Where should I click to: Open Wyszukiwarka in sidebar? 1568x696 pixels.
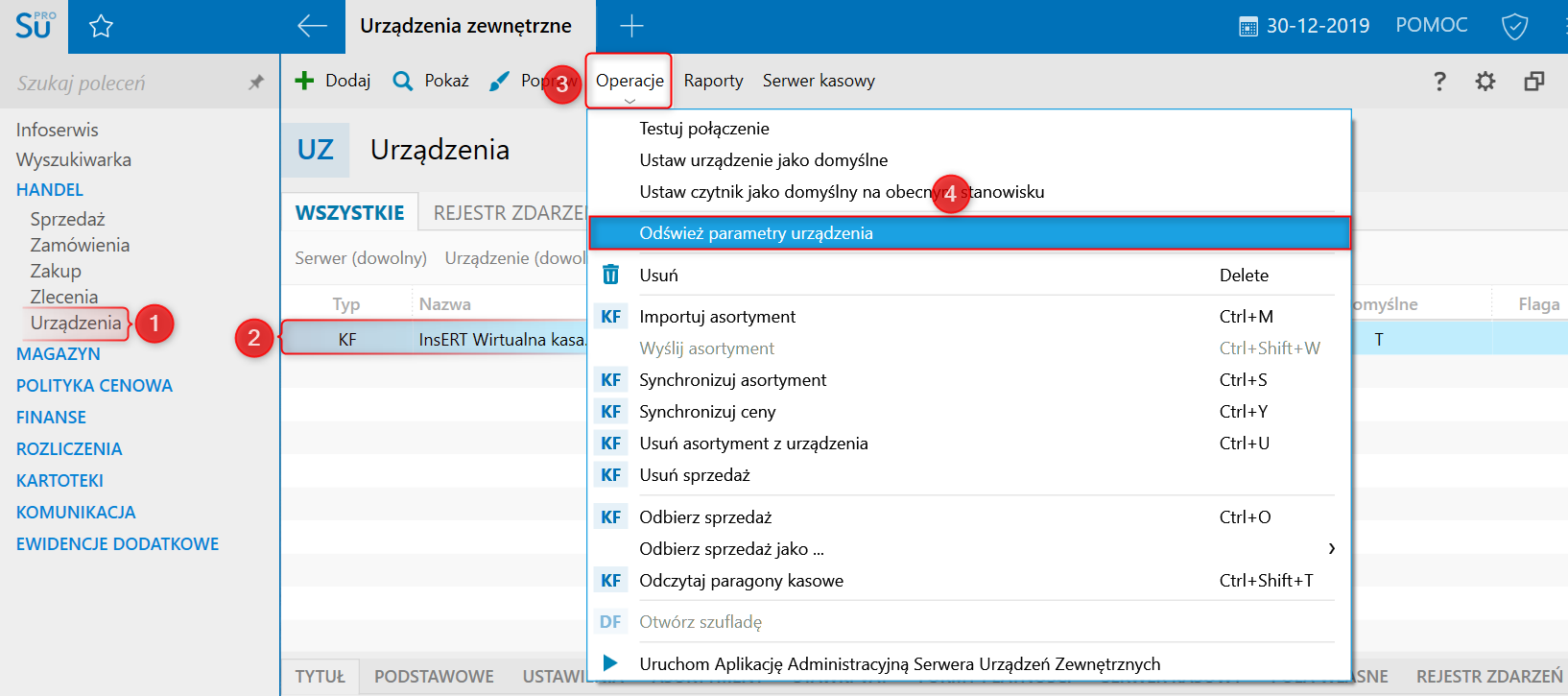74,159
